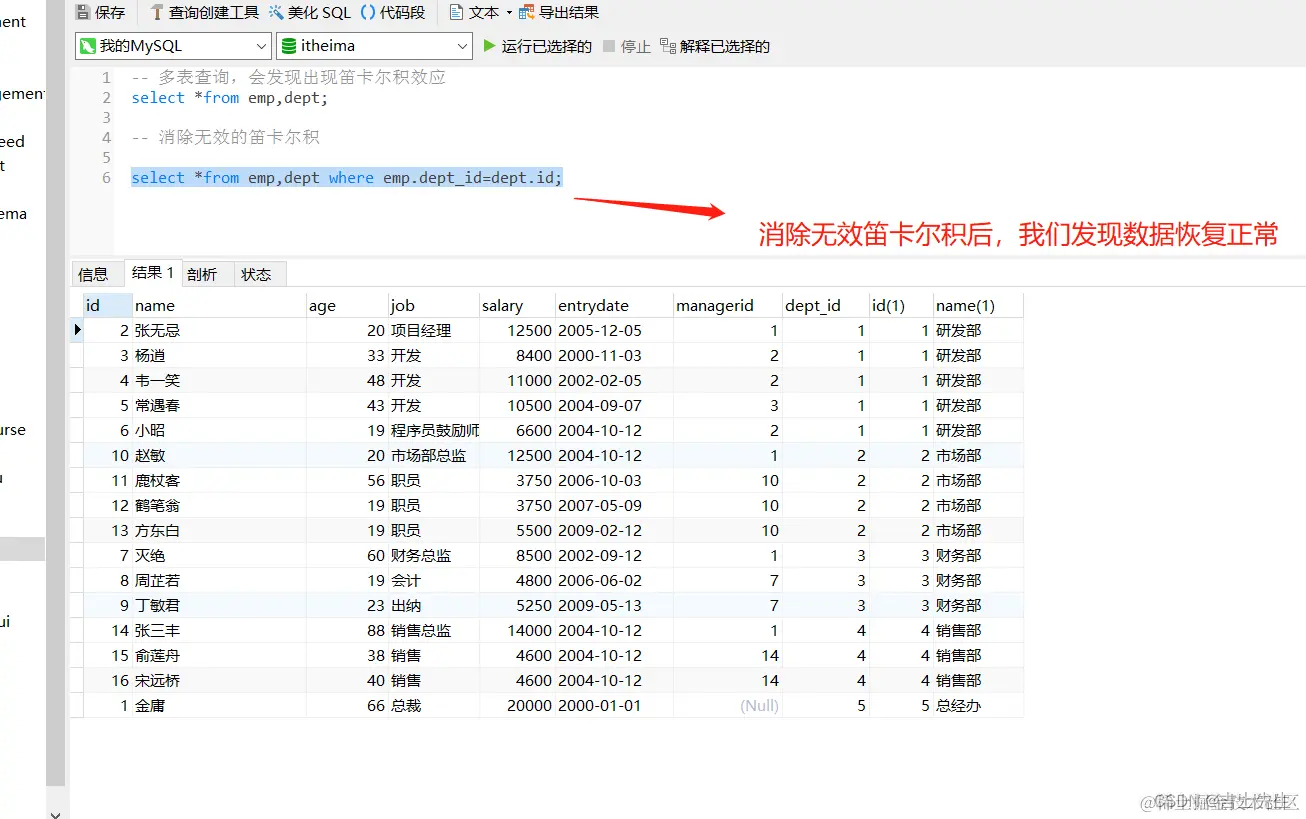Click the entrydate cell 2005-12-05
Viewport: 1306px width, 819px height.
point(614,331)
